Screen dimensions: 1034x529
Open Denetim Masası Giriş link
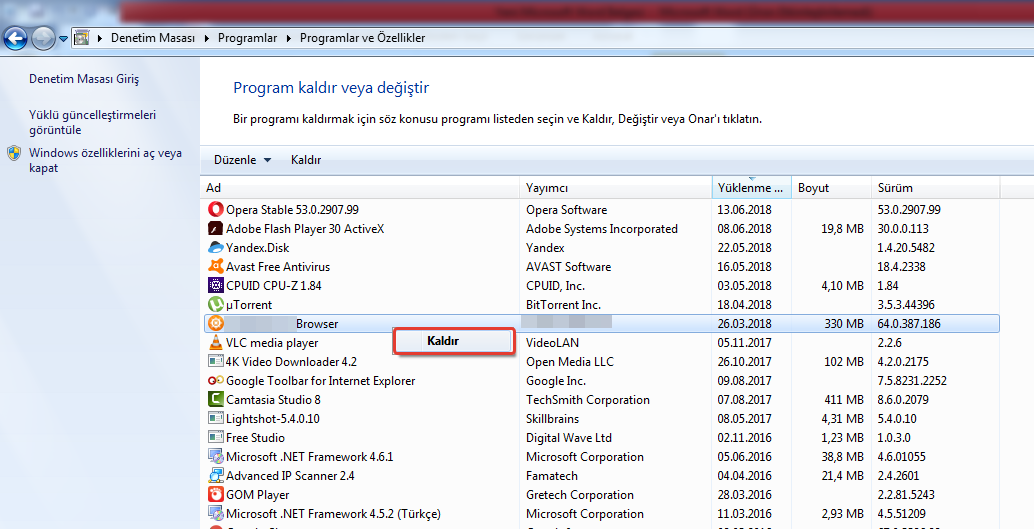[x=84, y=79]
